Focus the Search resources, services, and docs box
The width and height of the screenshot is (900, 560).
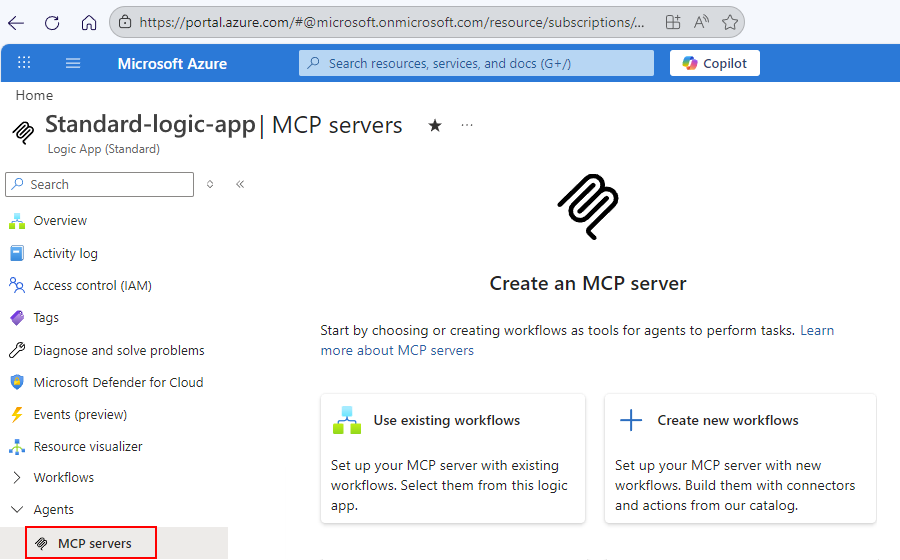tap(476, 63)
